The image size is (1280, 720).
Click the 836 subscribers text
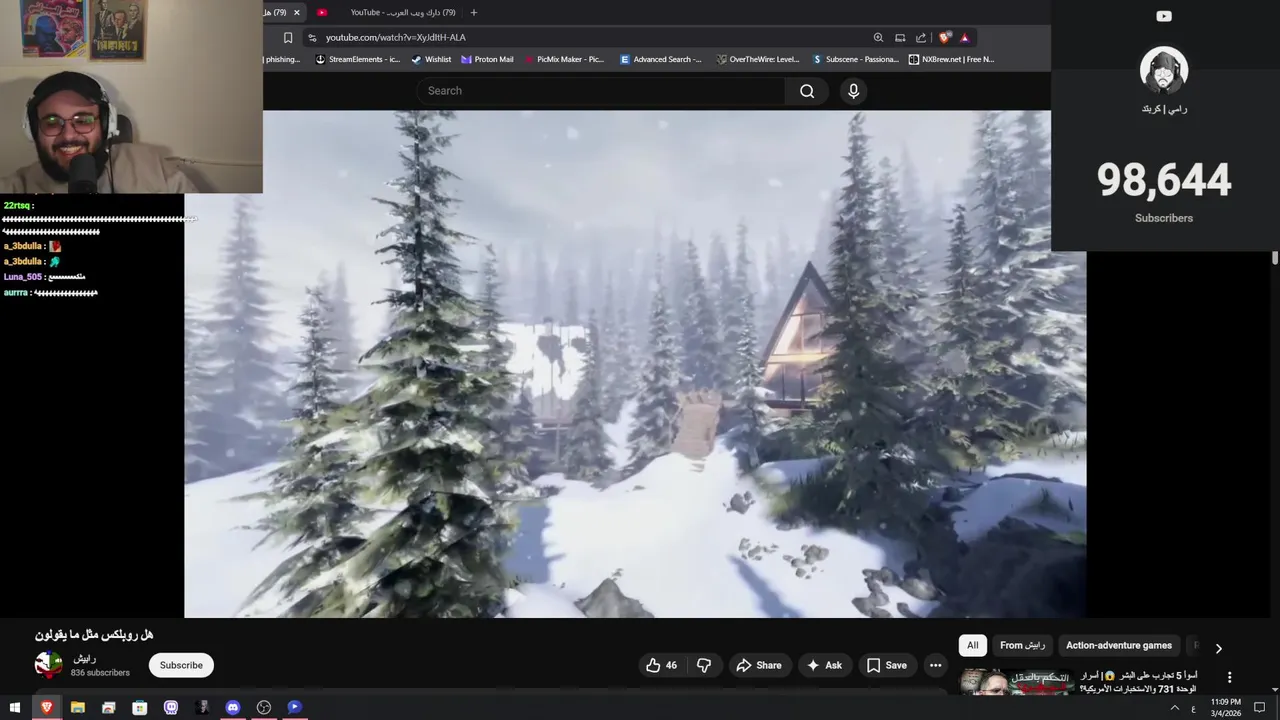pyautogui.click(x=100, y=673)
